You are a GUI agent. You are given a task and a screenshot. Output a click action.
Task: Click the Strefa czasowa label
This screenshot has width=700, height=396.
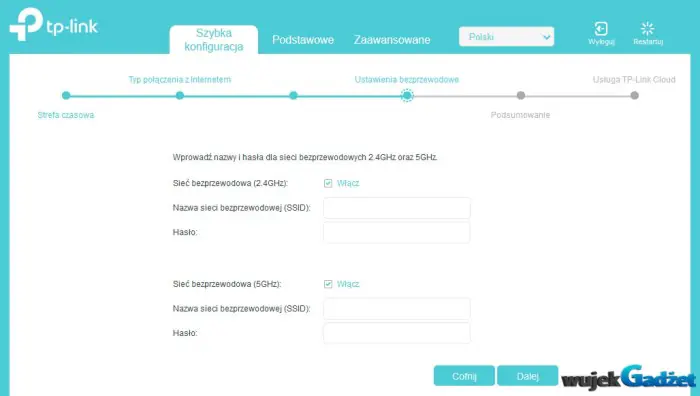[66, 115]
